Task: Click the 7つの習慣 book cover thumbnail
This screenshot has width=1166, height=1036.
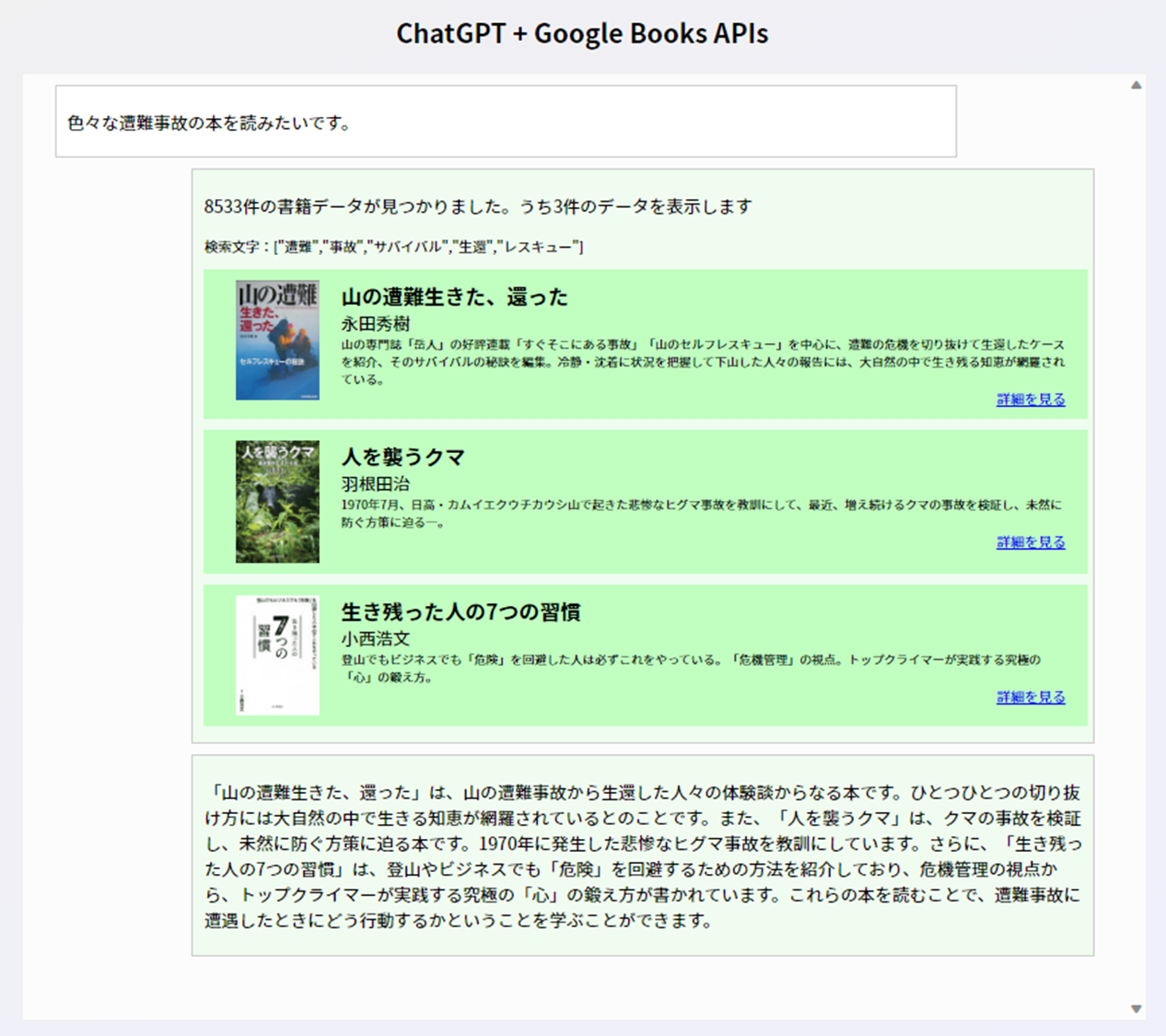Action: click(x=277, y=655)
